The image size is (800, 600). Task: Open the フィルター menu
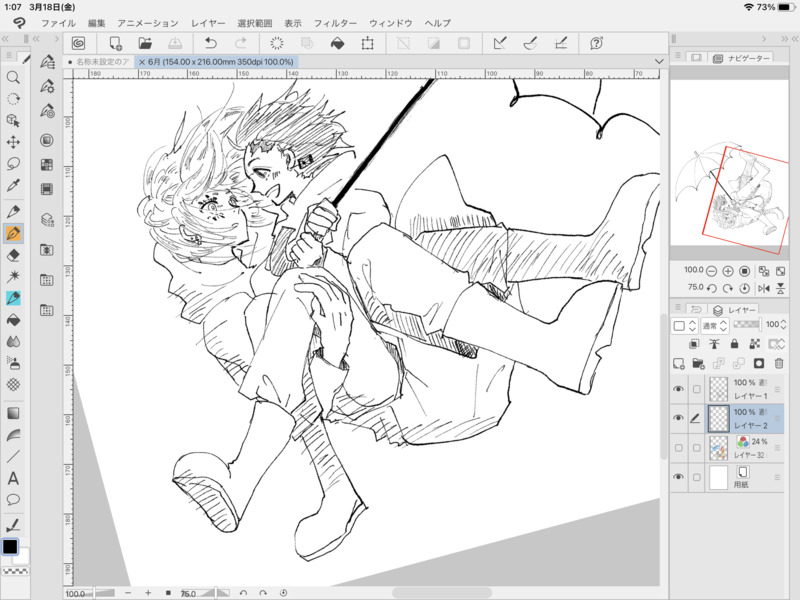click(x=335, y=23)
